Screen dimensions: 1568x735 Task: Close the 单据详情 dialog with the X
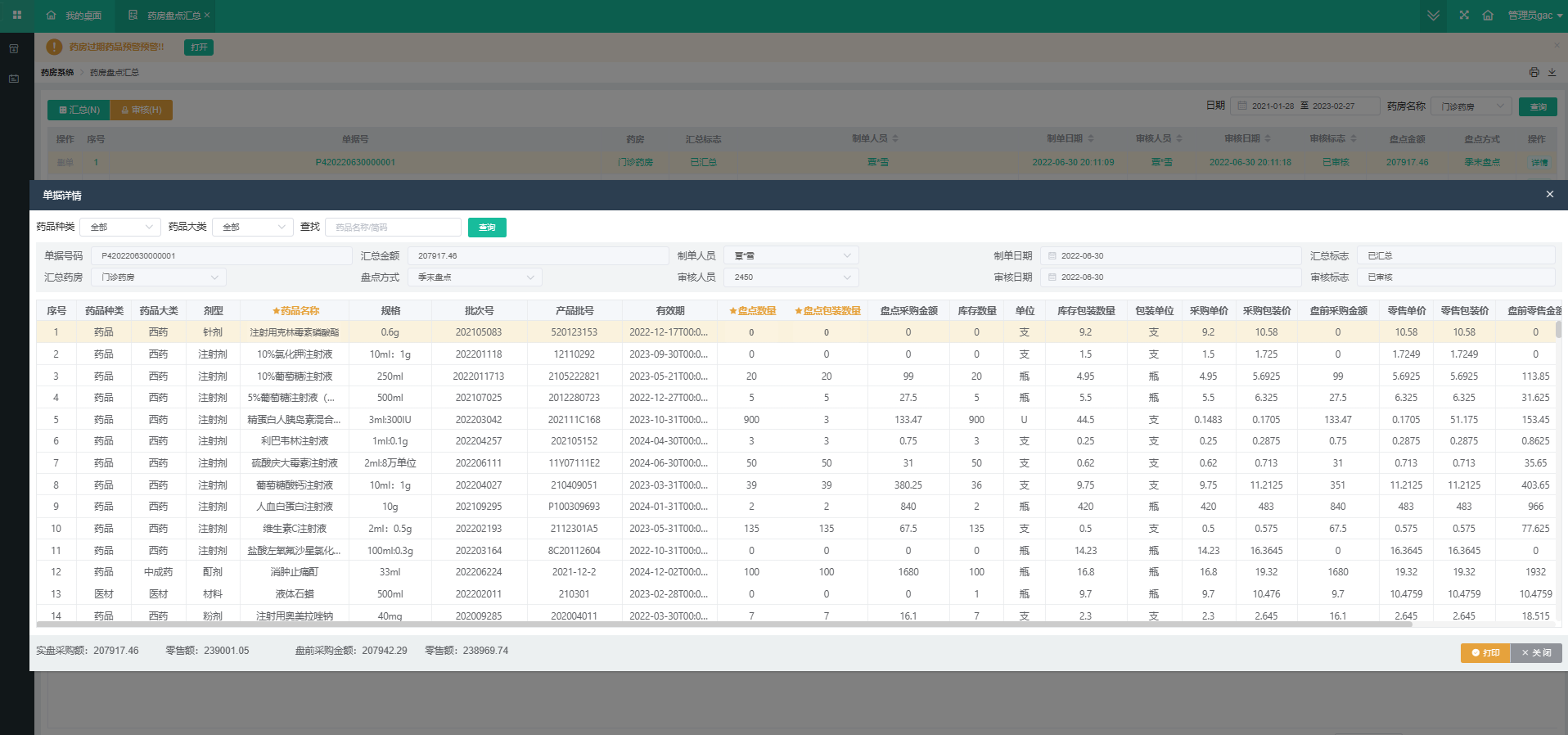pyautogui.click(x=1549, y=194)
